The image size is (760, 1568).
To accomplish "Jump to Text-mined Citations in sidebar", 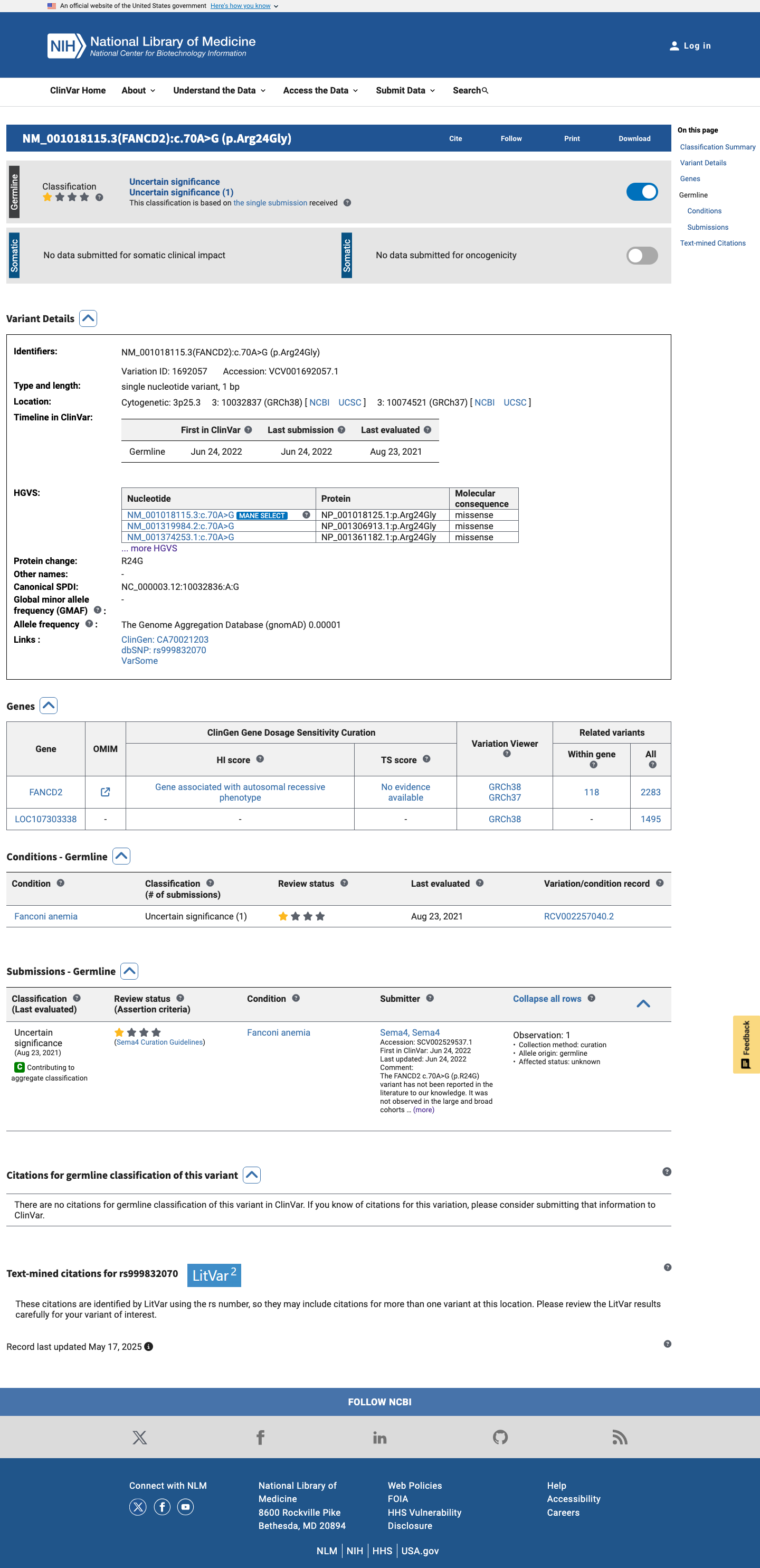I will [712, 243].
